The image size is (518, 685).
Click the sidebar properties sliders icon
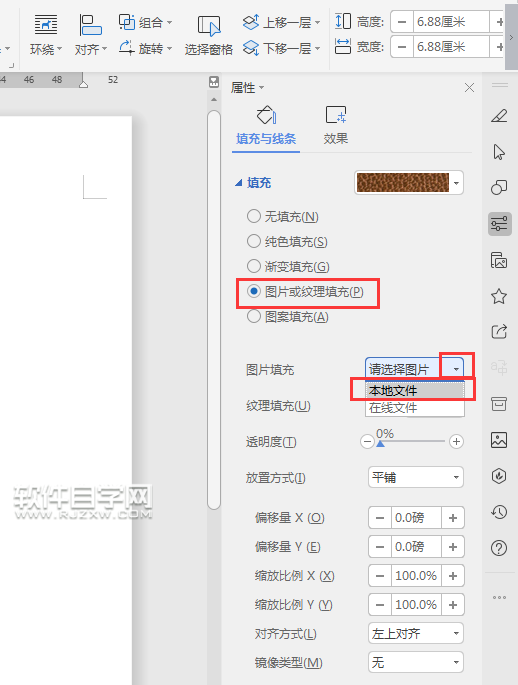(x=499, y=223)
